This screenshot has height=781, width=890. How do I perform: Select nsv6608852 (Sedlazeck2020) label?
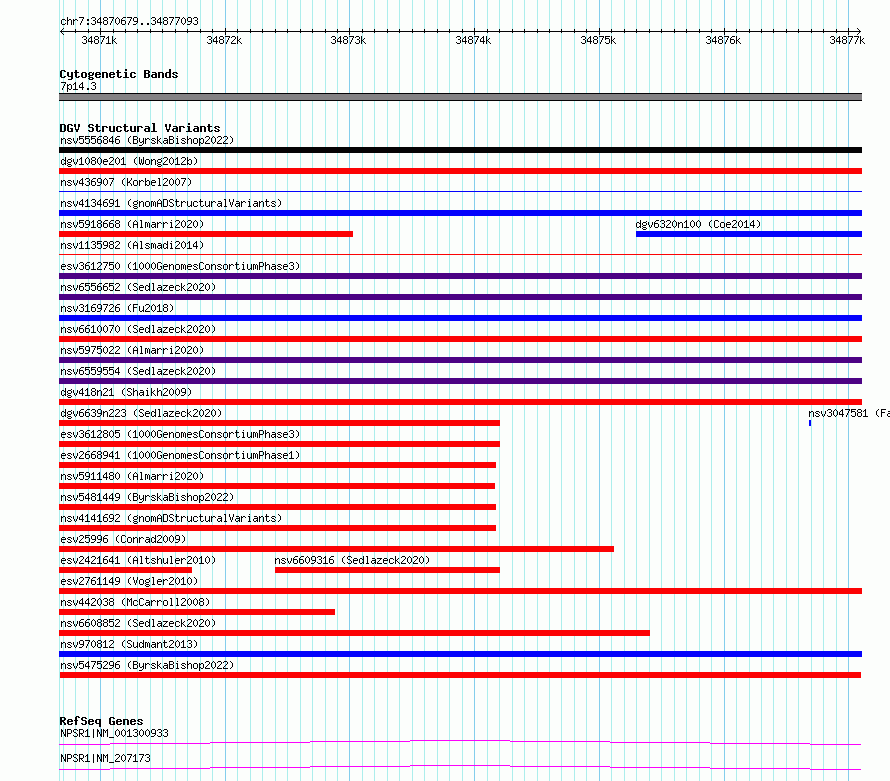coord(138,623)
